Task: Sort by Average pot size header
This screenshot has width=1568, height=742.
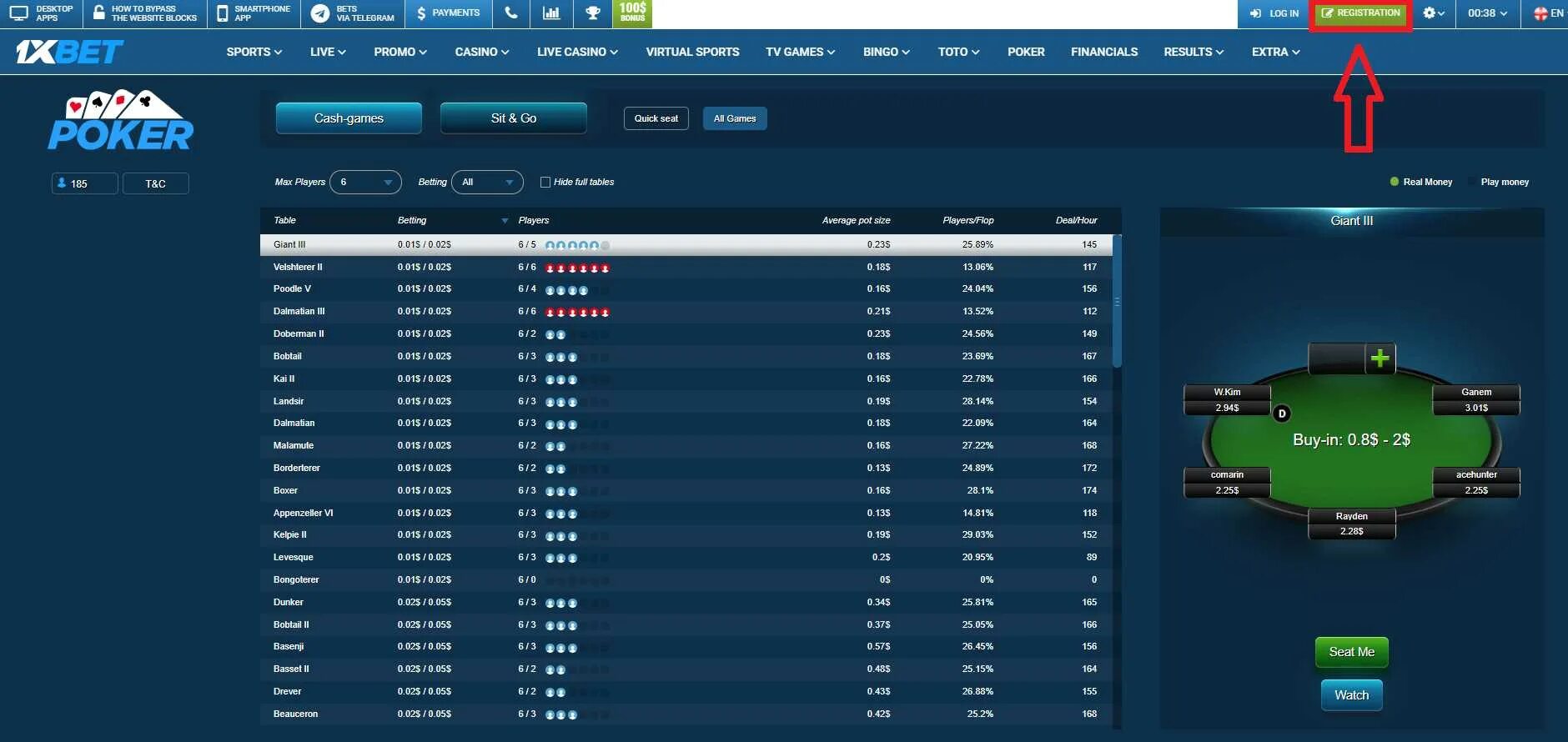Action: coord(856,221)
